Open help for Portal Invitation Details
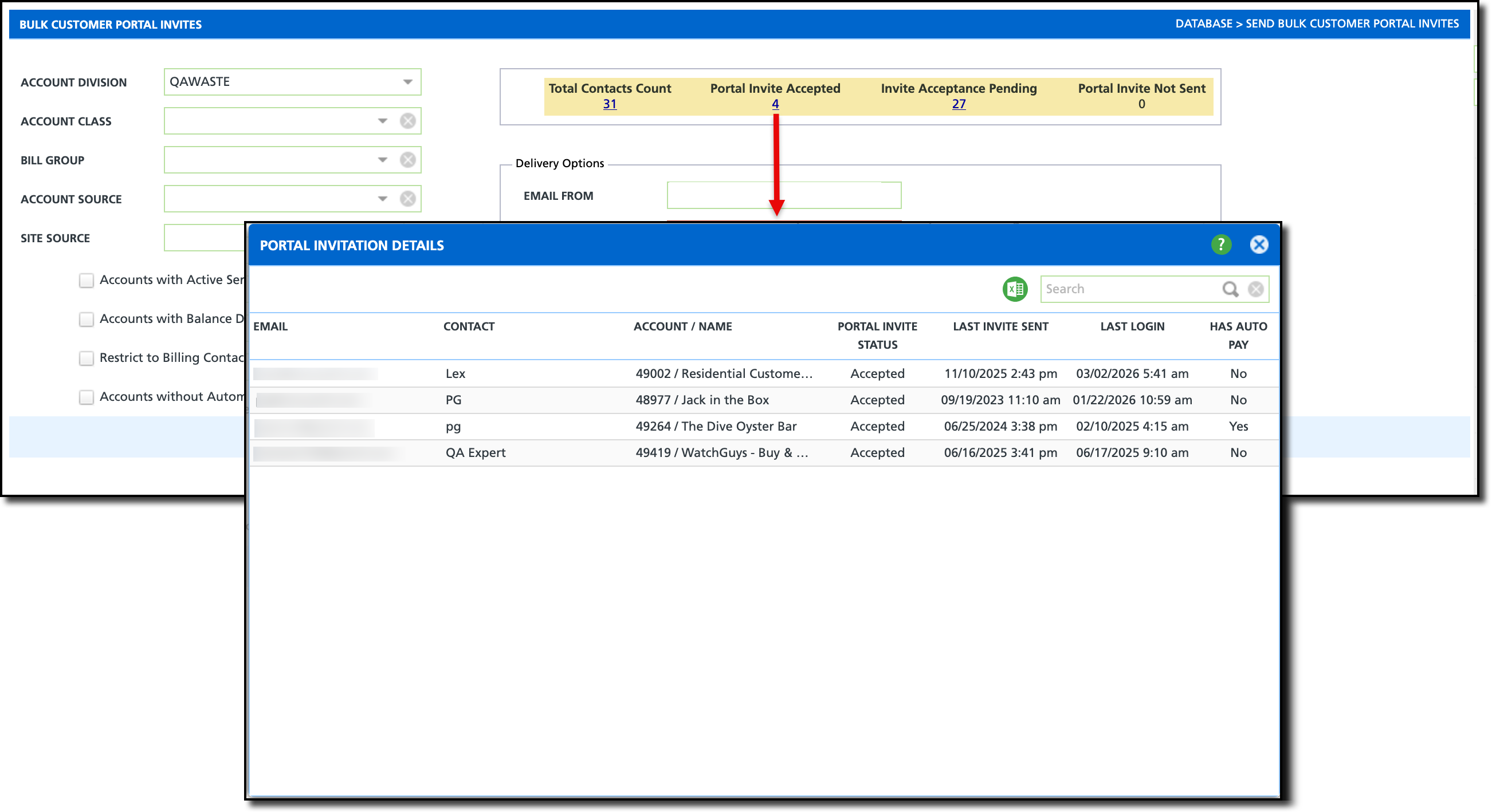The width and height of the screenshot is (1492, 812). tap(1221, 245)
